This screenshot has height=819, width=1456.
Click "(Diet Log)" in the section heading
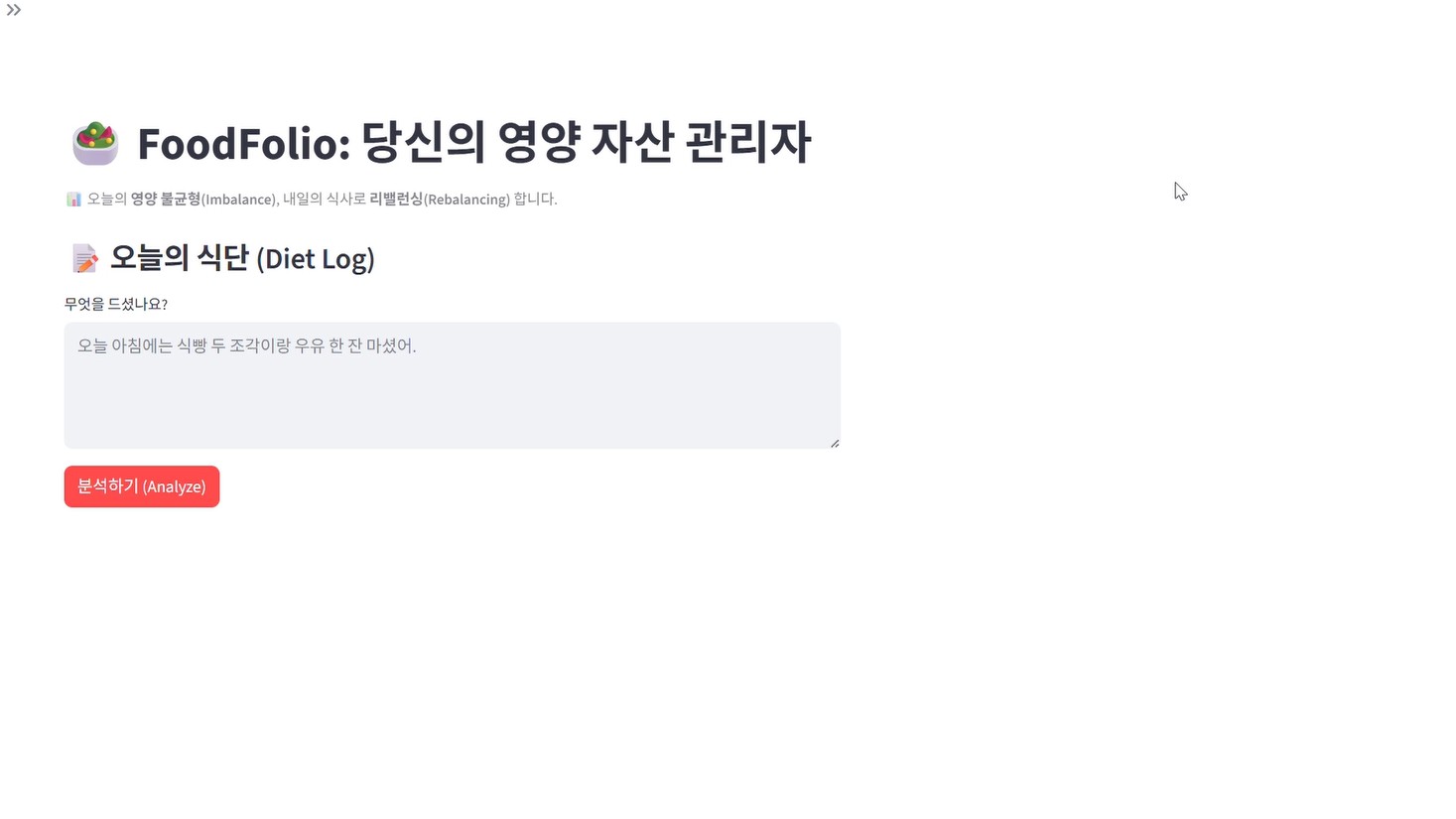[x=316, y=259]
